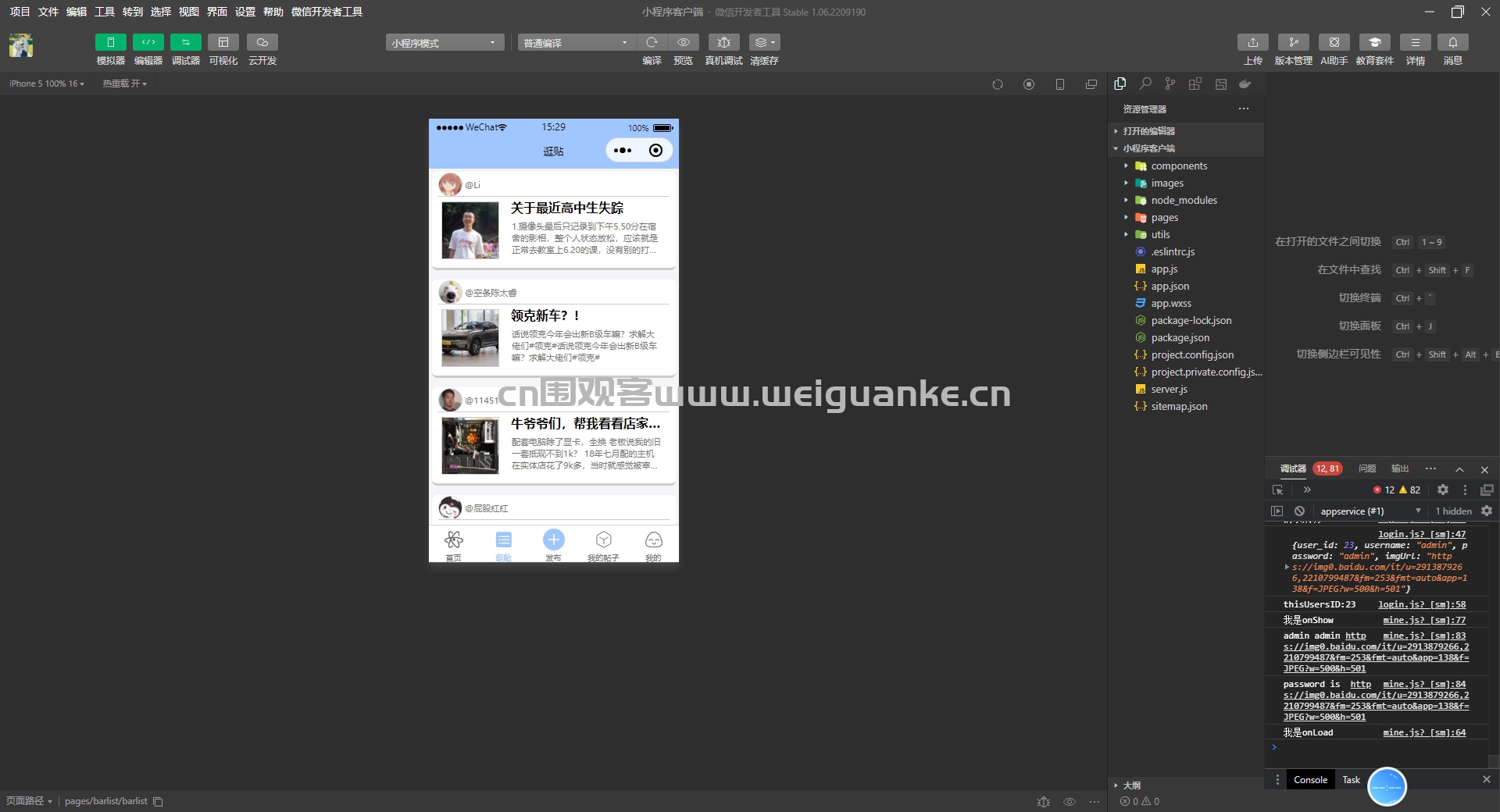This screenshot has width=1500, height=812.
Task: Open the AI助手 assistant
Action: pyautogui.click(x=1334, y=42)
